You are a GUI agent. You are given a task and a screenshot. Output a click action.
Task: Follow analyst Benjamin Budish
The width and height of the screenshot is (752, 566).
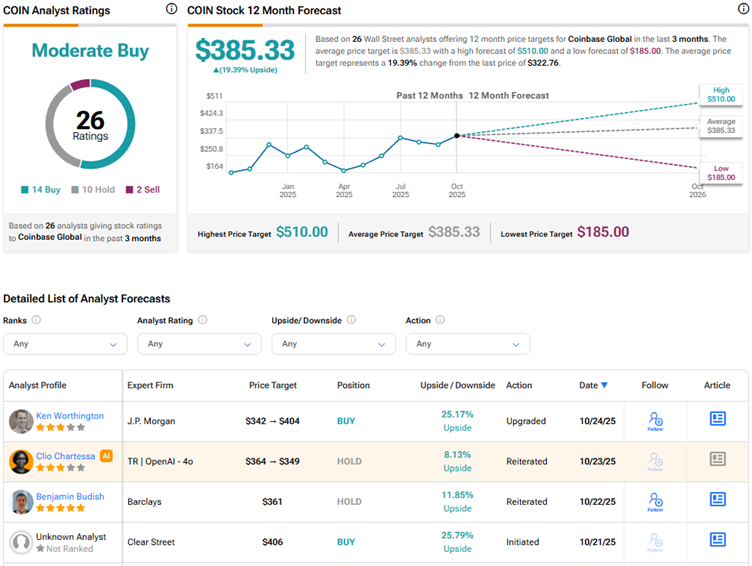pyautogui.click(x=655, y=501)
